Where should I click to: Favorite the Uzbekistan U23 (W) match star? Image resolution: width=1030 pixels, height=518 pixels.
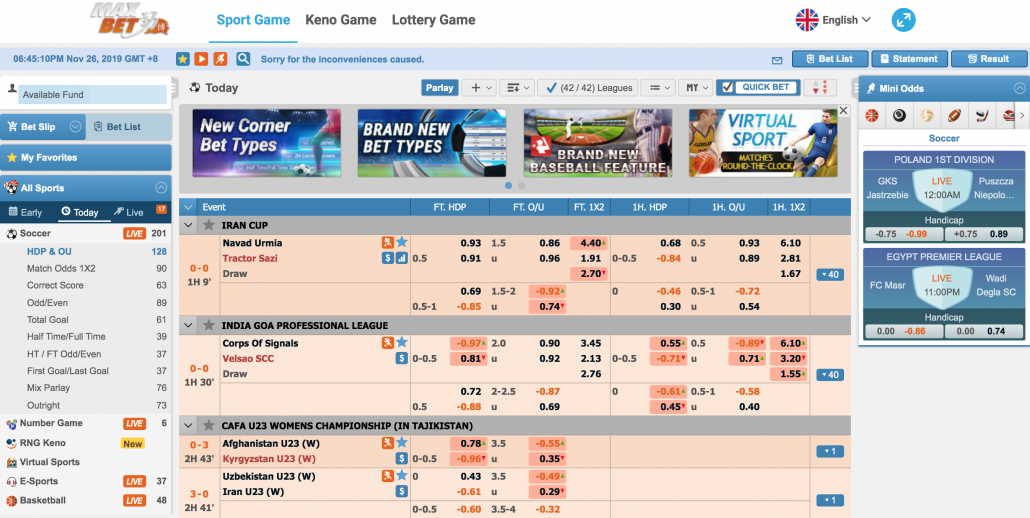401,475
